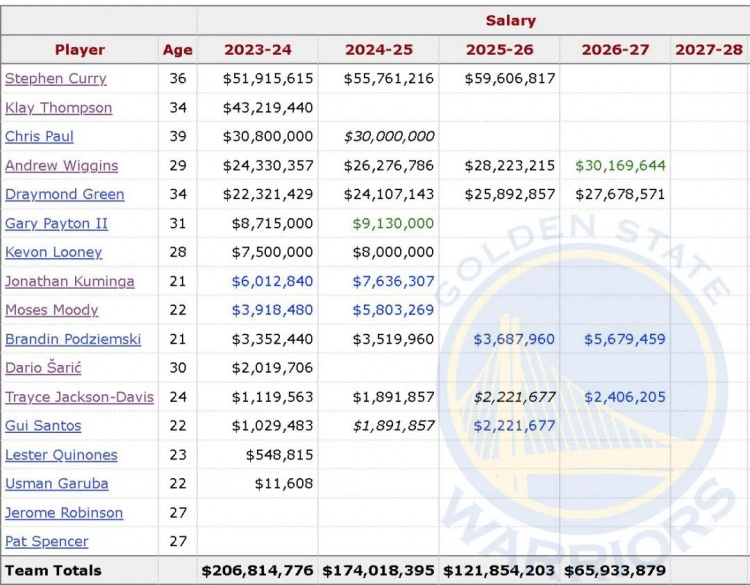Click the 2023-24 Team Totals value

(258, 570)
